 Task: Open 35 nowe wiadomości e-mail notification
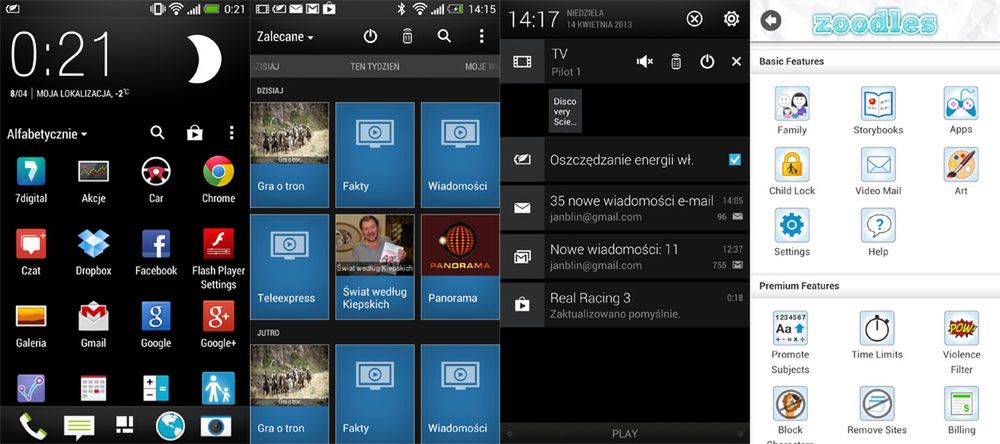click(624, 208)
